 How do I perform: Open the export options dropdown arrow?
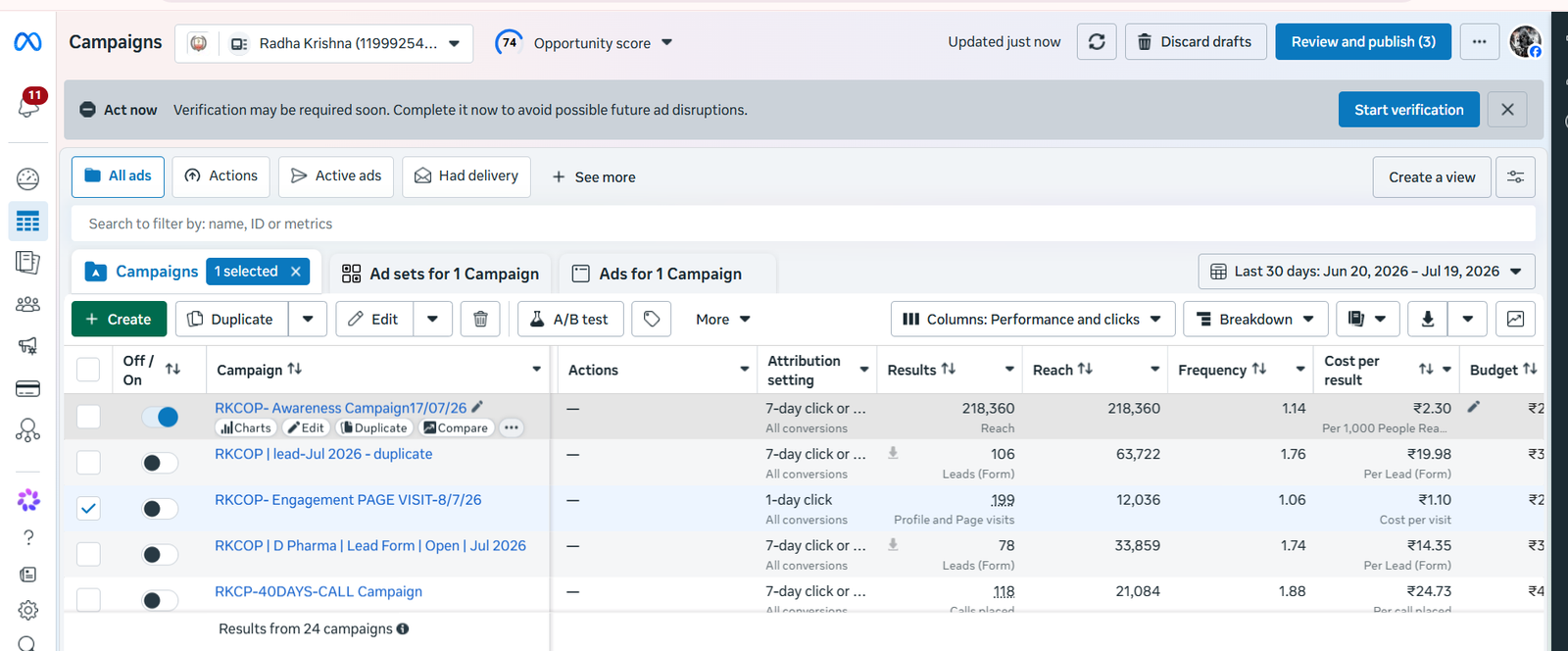[x=1467, y=320]
